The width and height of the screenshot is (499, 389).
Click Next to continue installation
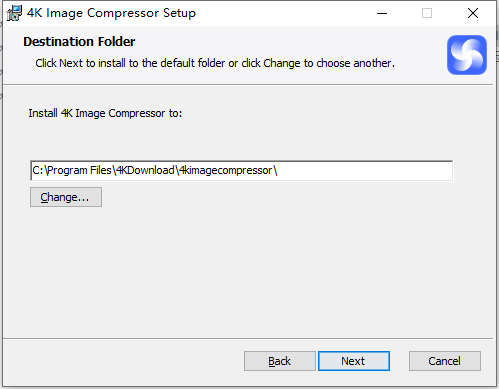pos(354,361)
